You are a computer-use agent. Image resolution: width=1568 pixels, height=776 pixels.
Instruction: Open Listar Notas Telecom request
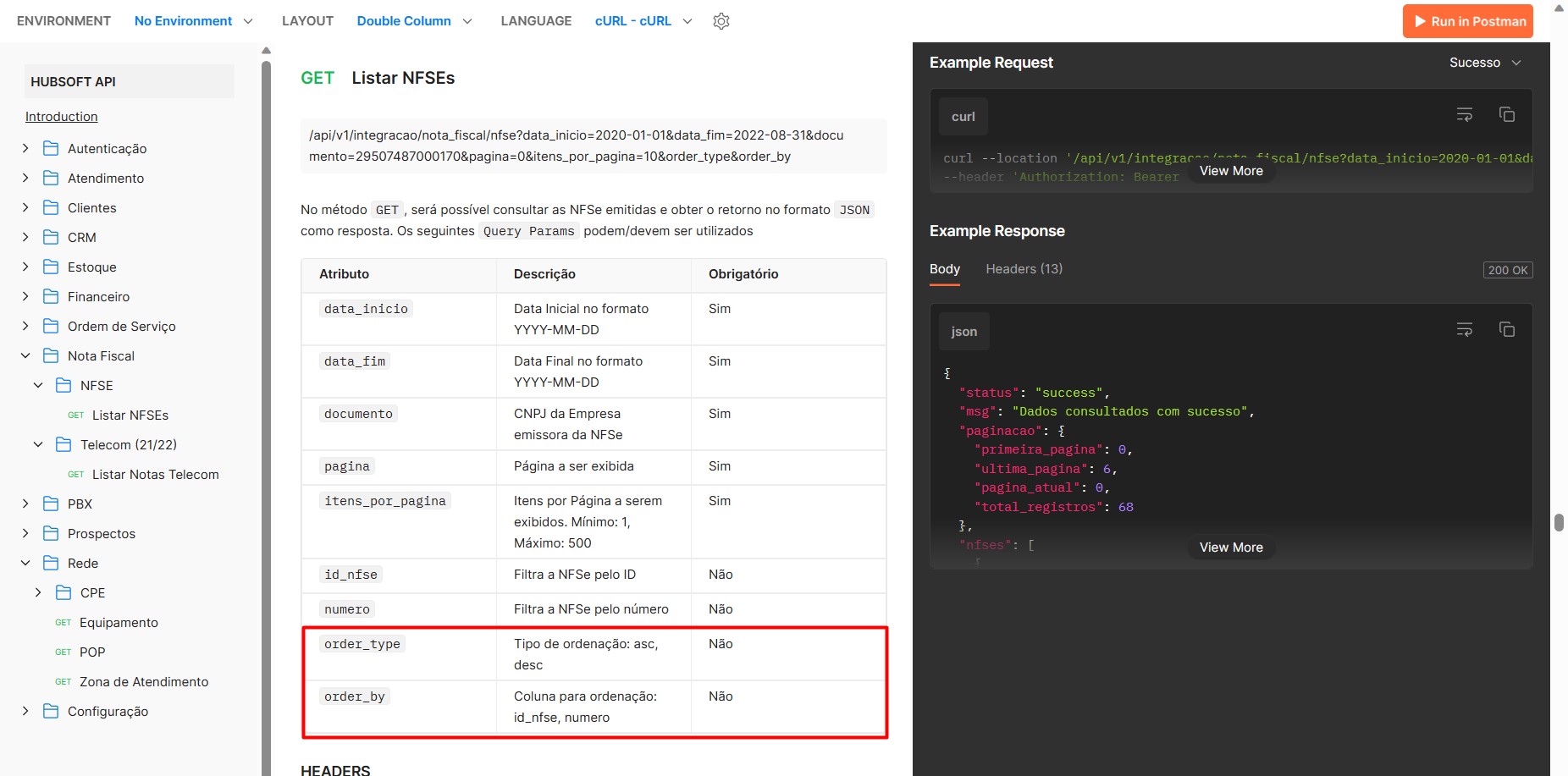pyautogui.click(x=155, y=474)
